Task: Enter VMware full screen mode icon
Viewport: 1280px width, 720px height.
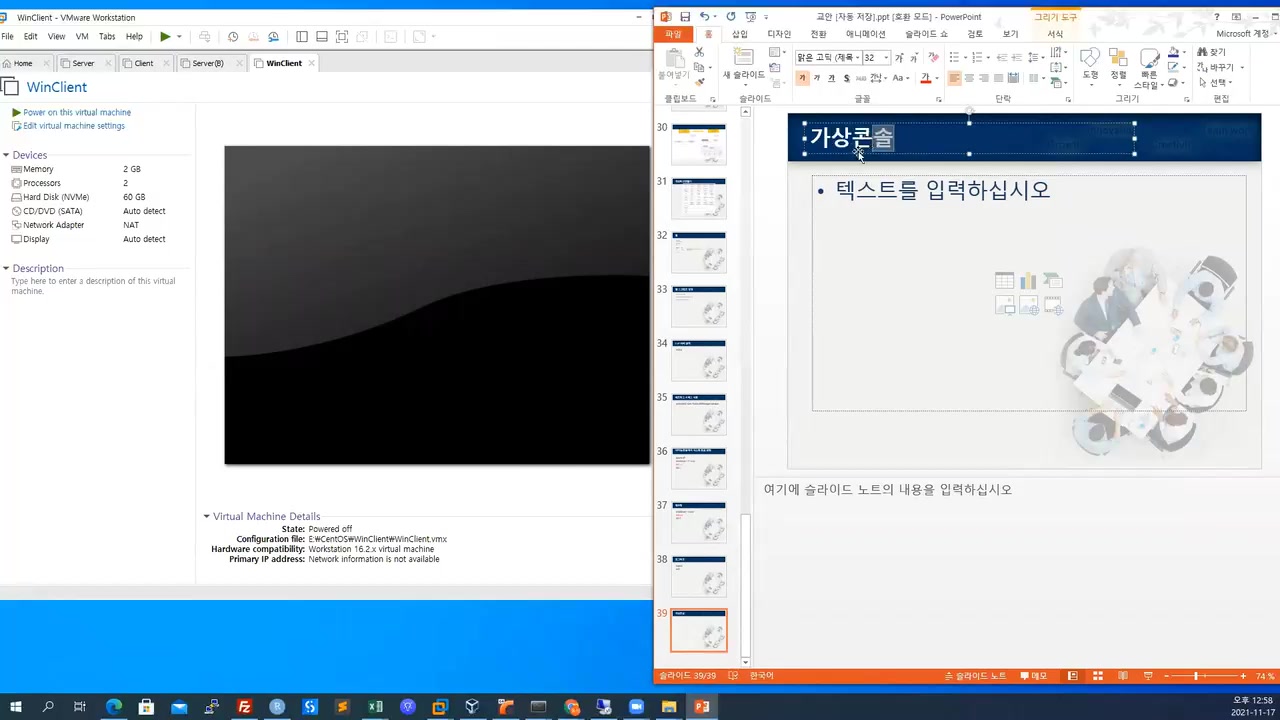Action: [x=341, y=37]
